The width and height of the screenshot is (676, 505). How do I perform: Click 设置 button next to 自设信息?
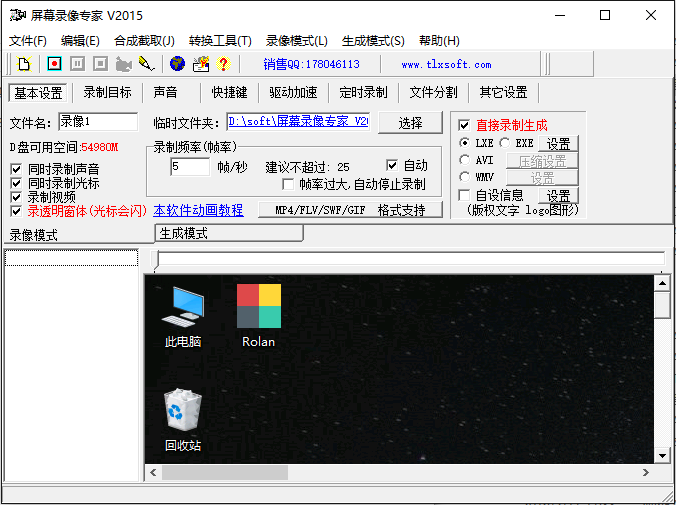[x=558, y=196]
